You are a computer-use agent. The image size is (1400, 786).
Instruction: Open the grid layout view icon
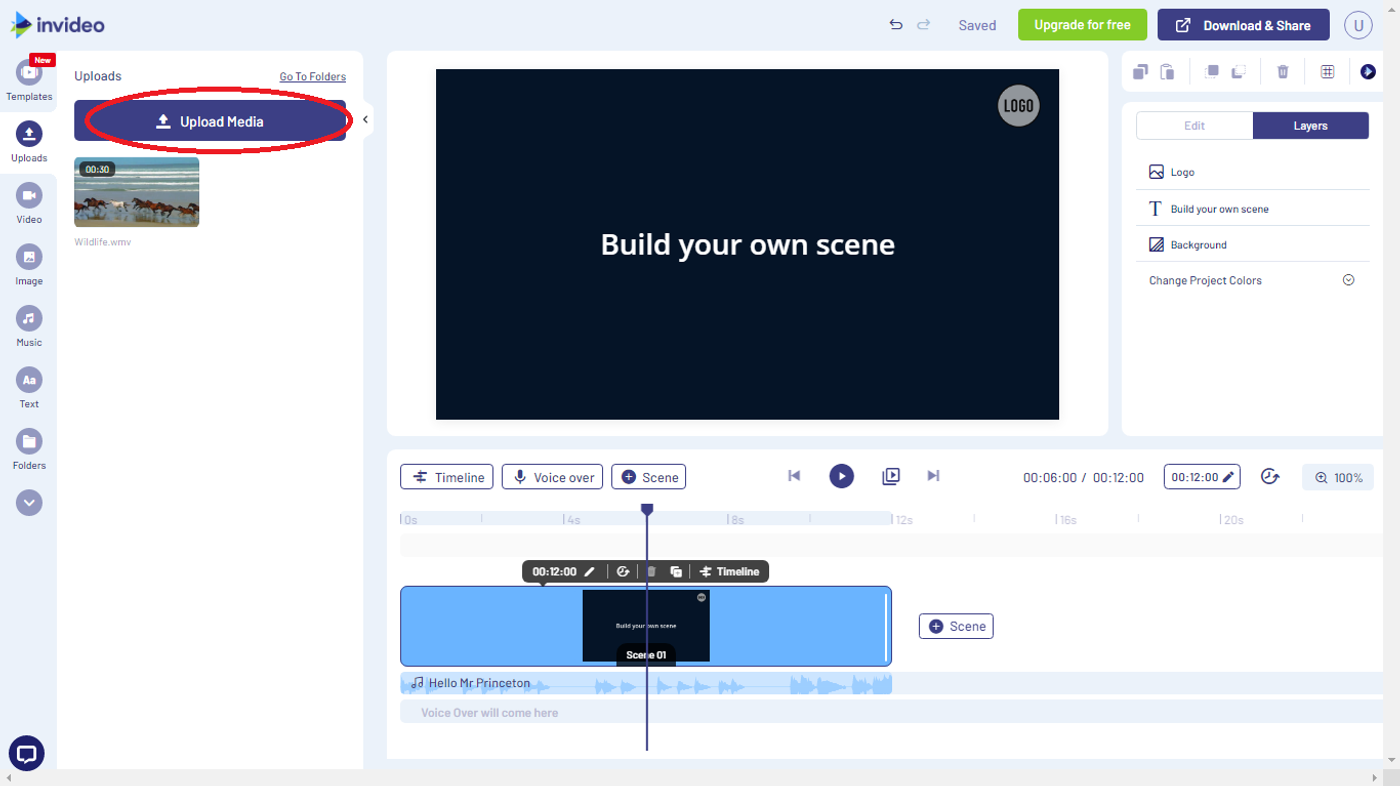(1327, 71)
